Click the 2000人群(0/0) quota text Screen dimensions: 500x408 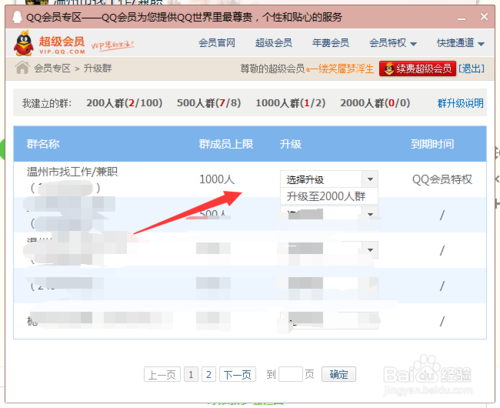click(x=375, y=103)
